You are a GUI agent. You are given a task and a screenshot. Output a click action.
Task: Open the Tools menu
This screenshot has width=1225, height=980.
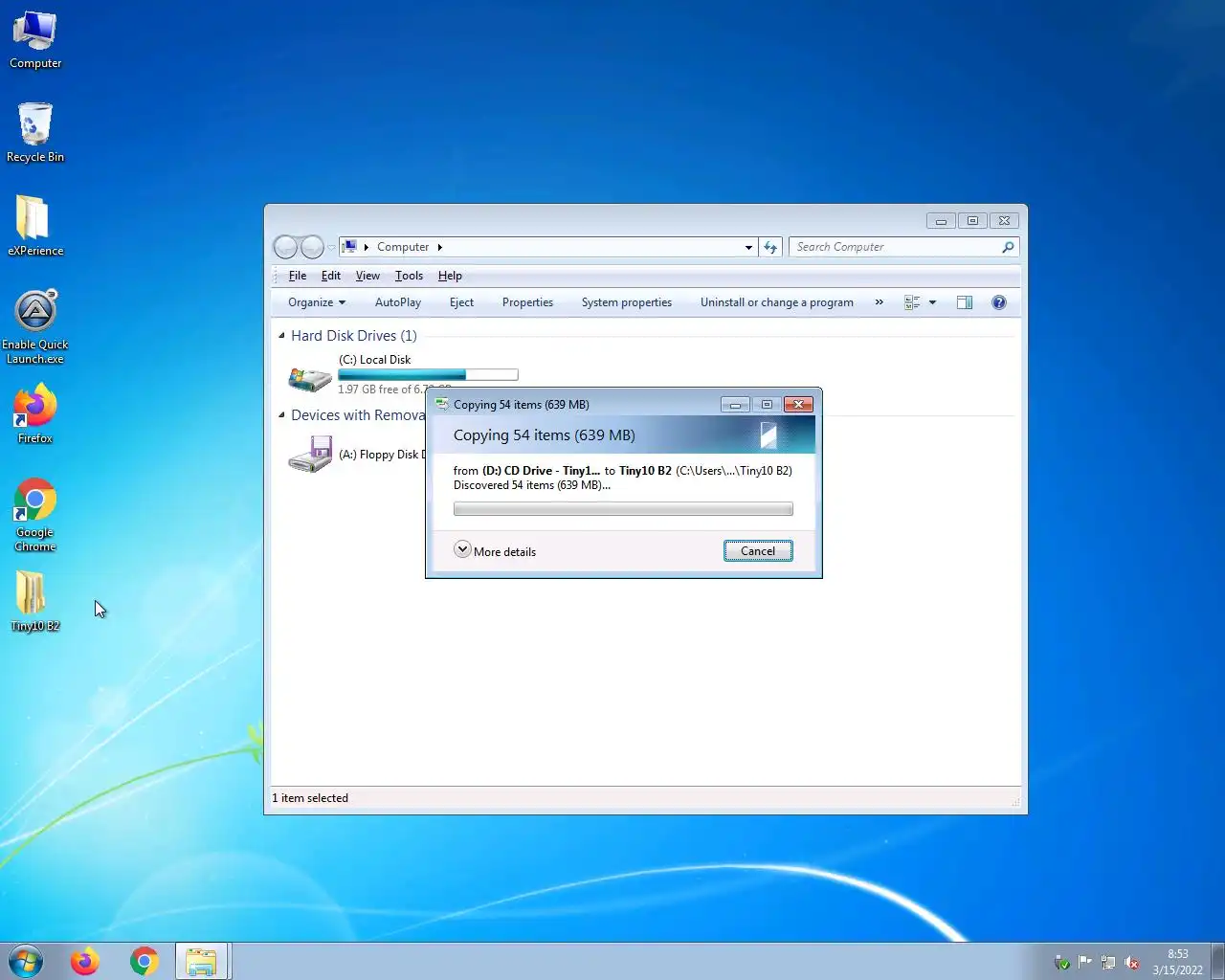pos(409,276)
